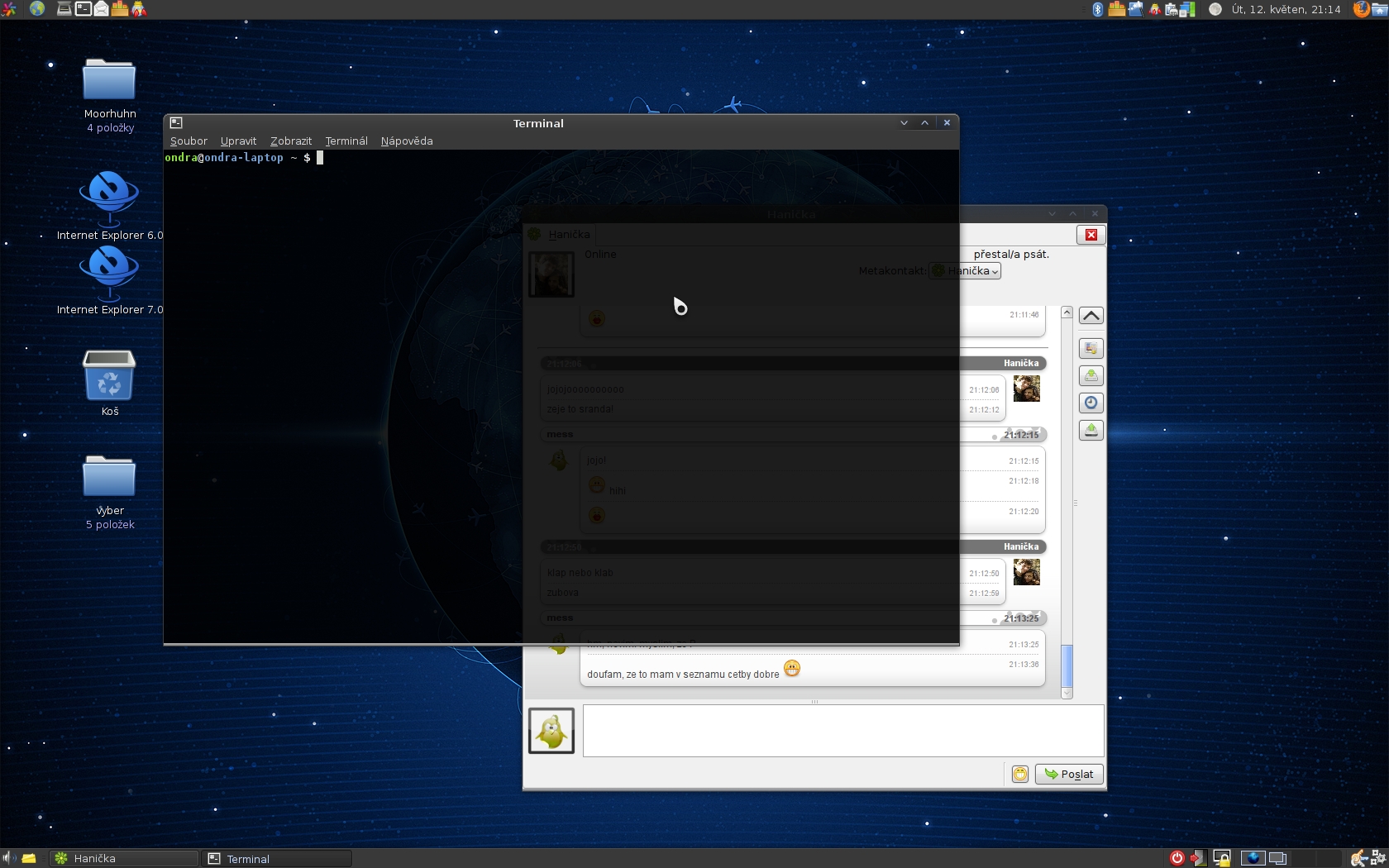
Task: Open the clock showing Út, 12. květen, 21:14
Action: pyautogui.click(x=1286, y=9)
